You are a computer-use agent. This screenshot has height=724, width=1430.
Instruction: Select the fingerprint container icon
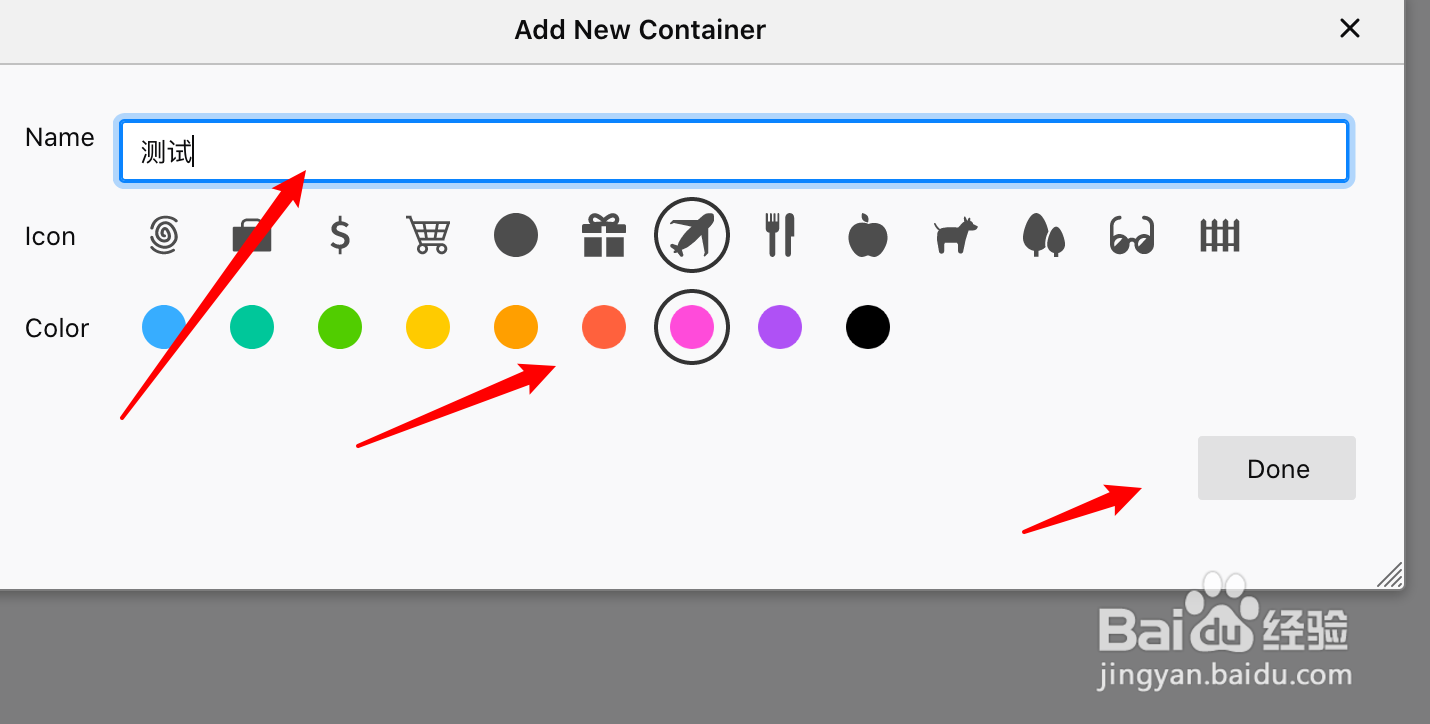164,236
